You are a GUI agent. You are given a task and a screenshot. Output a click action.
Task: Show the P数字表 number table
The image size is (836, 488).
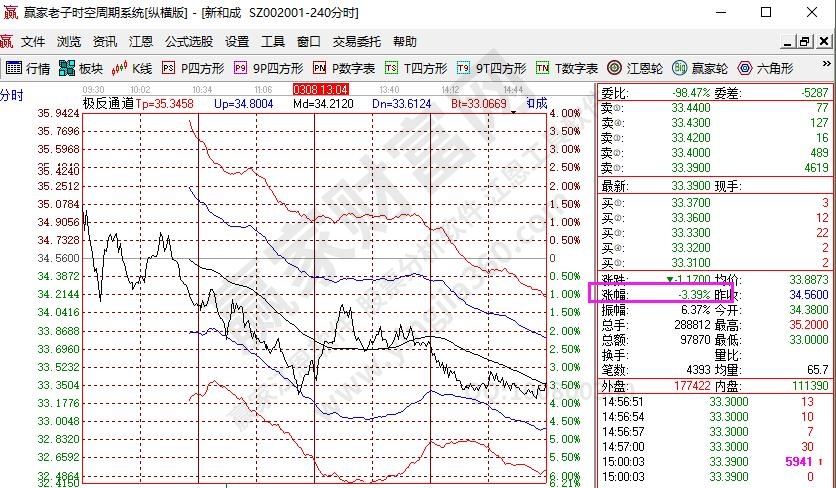pyautogui.click(x=344, y=68)
